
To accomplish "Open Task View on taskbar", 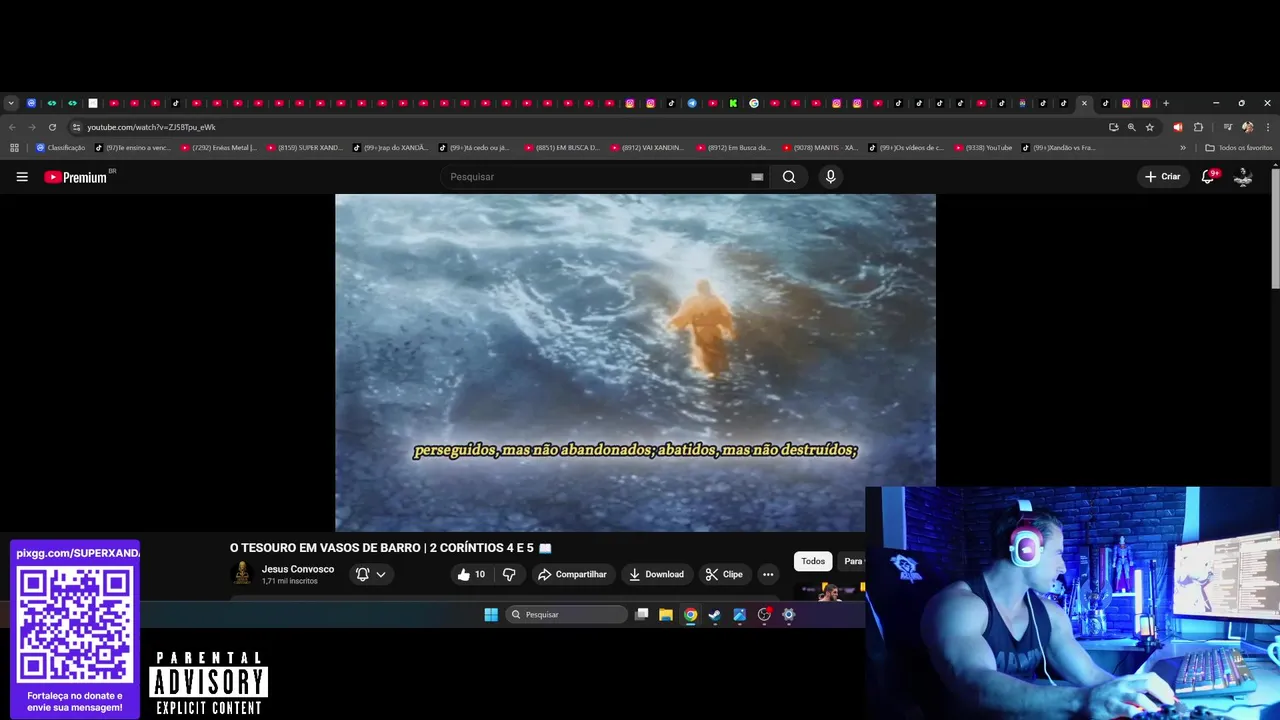I will pos(641,615).
